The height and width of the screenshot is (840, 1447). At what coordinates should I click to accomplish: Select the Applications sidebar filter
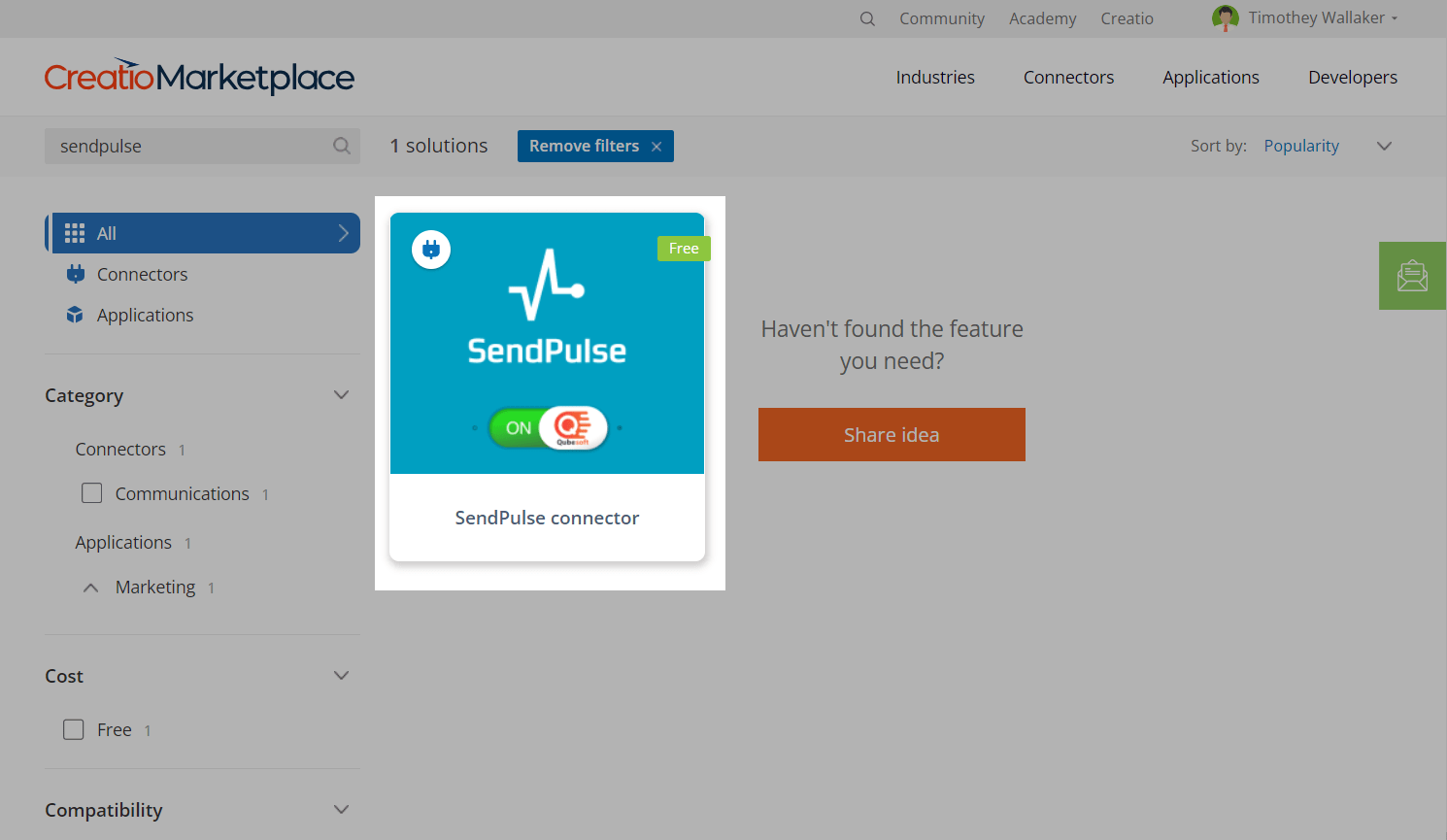(x=145, y=315)
